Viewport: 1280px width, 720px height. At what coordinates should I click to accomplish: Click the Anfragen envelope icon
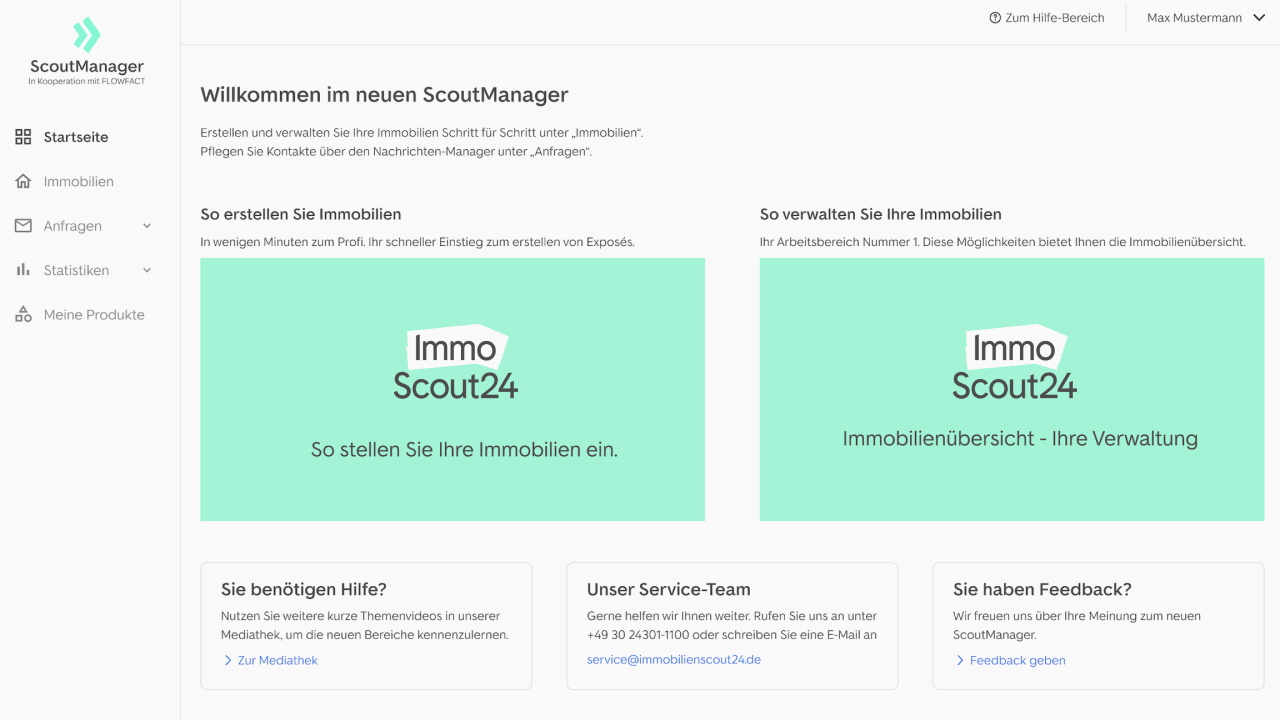coord(23,226)
